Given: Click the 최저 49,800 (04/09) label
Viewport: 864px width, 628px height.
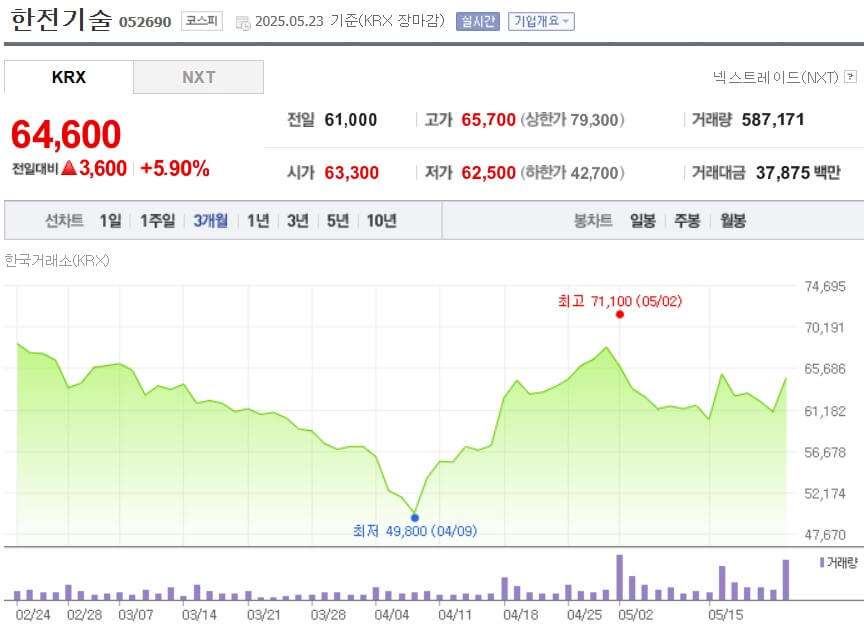Looking at the screenshot, I should [415, 531].
